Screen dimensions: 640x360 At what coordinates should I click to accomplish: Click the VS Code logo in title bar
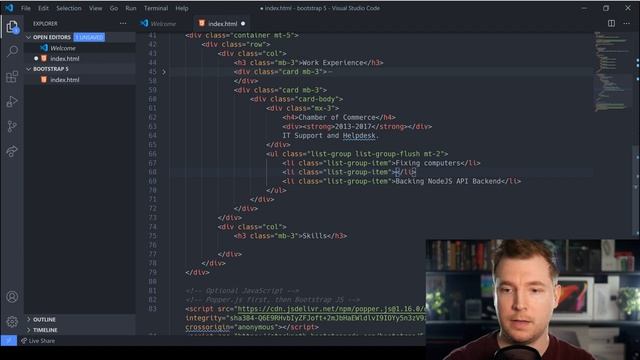point(9,8)
